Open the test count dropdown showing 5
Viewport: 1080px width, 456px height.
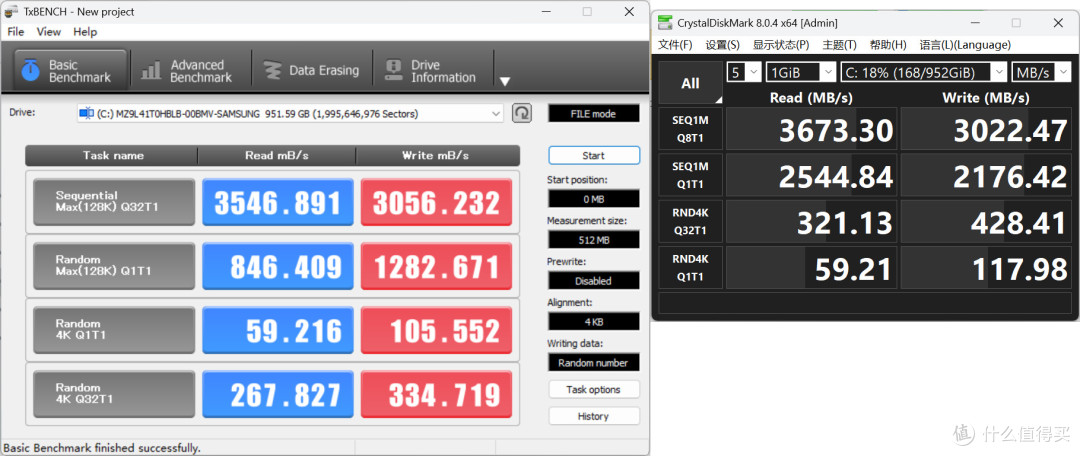pyautogui.click(x=744, y=72)
